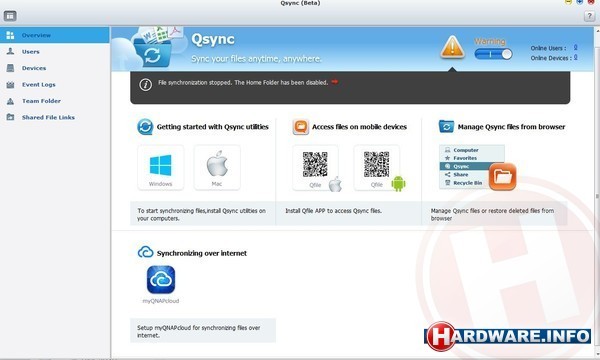
Task: Click the Getting started Qsync utilities icon
Action: point(145,127)
